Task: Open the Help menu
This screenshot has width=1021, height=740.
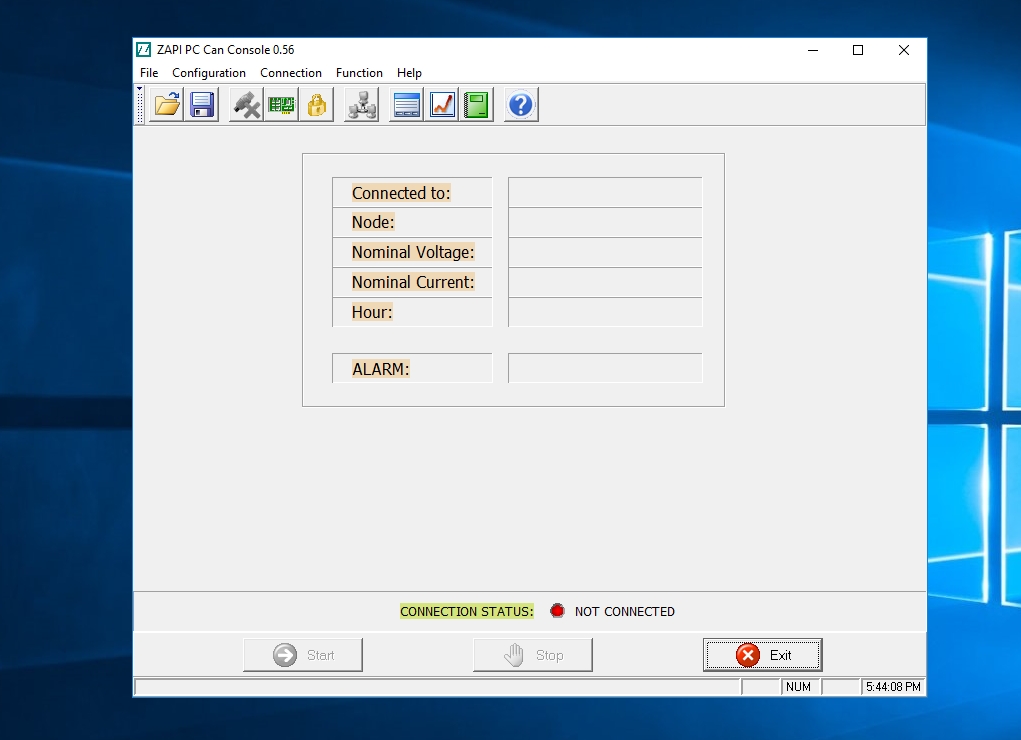Action: pos(410,73)
